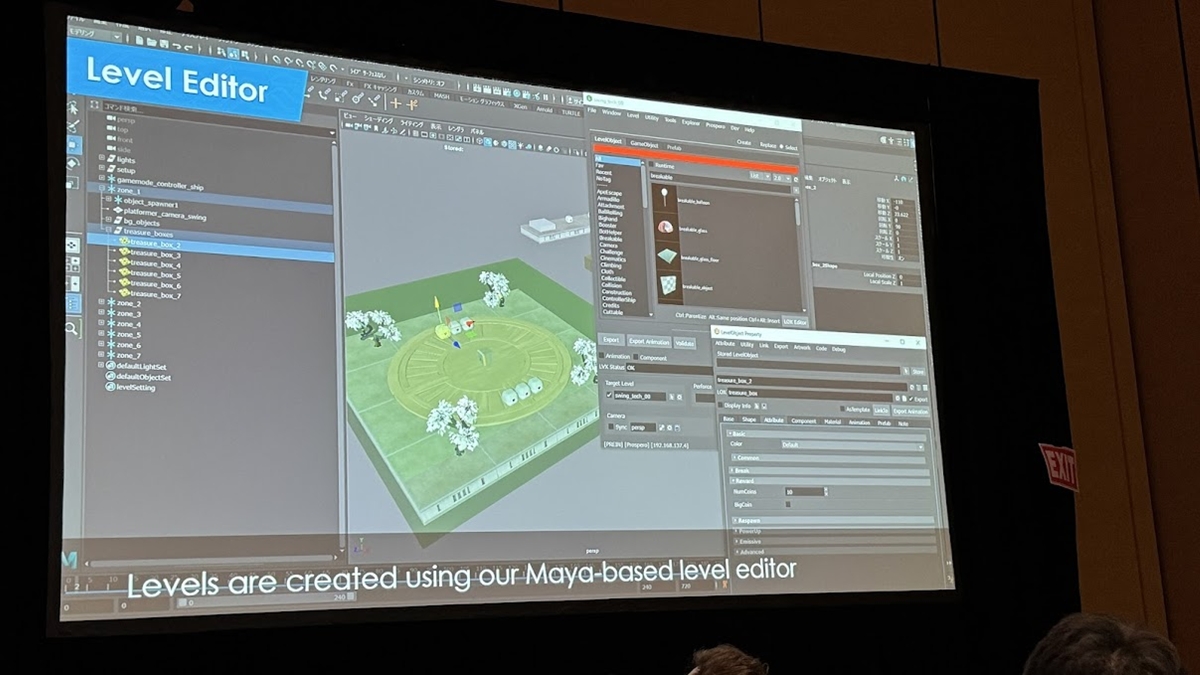The height and width of the screenshot is (675, 1200).
Task: Click the breakable_glass thumbnail
Action: coord(665,227)
